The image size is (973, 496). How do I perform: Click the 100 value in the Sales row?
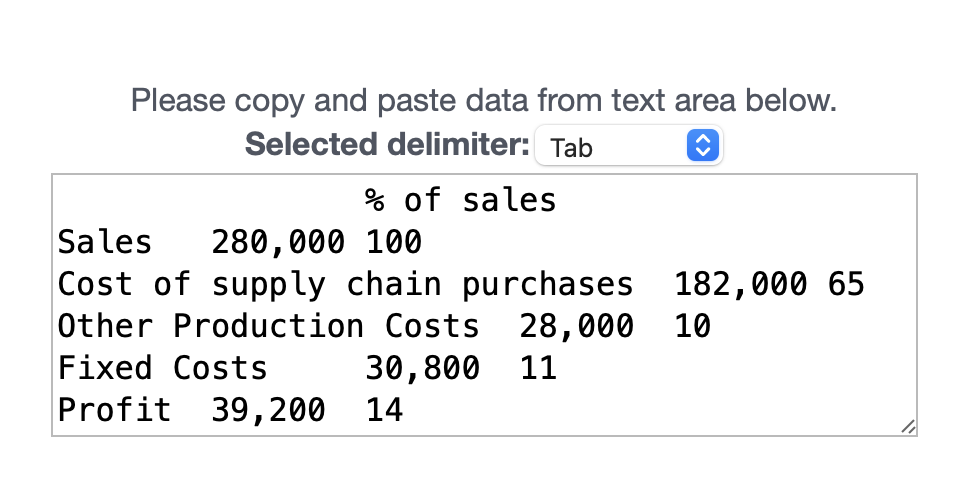pos(394,242)
